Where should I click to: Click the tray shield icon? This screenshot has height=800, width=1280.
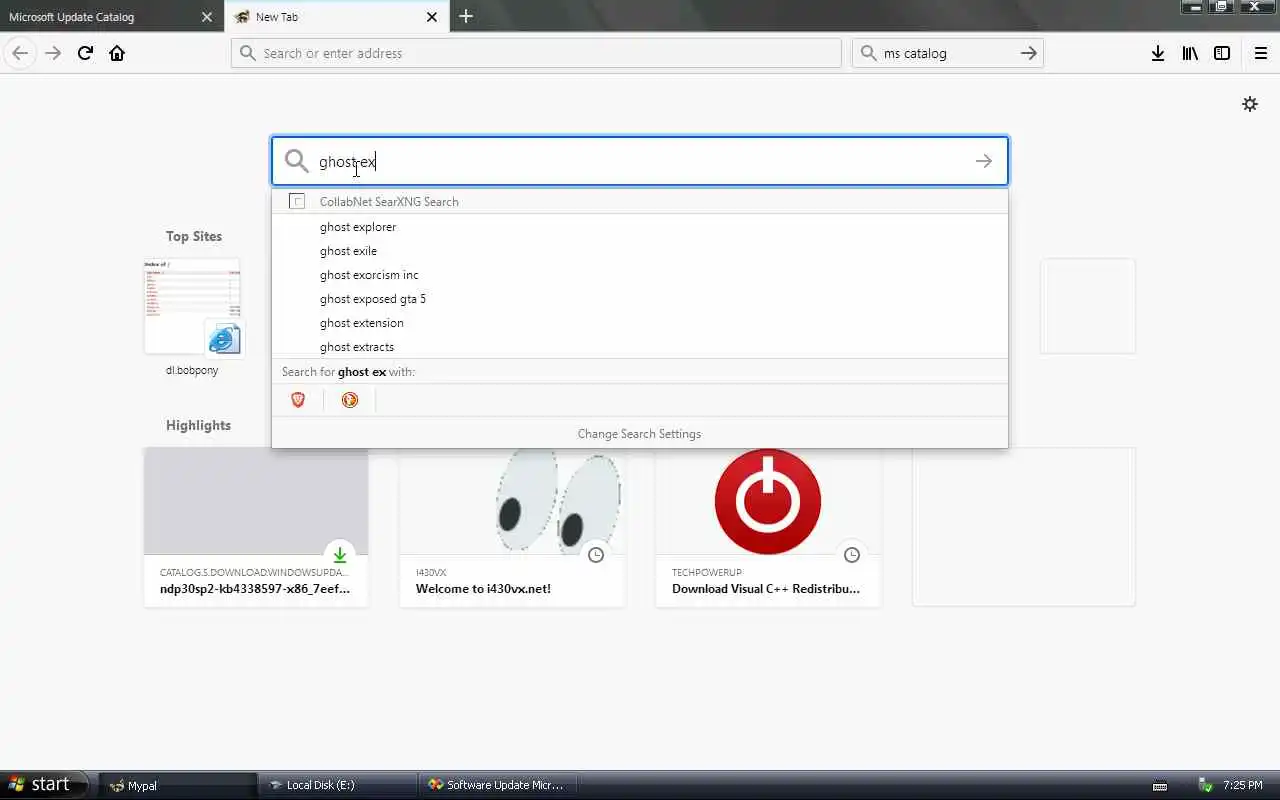coord(1206,786)
